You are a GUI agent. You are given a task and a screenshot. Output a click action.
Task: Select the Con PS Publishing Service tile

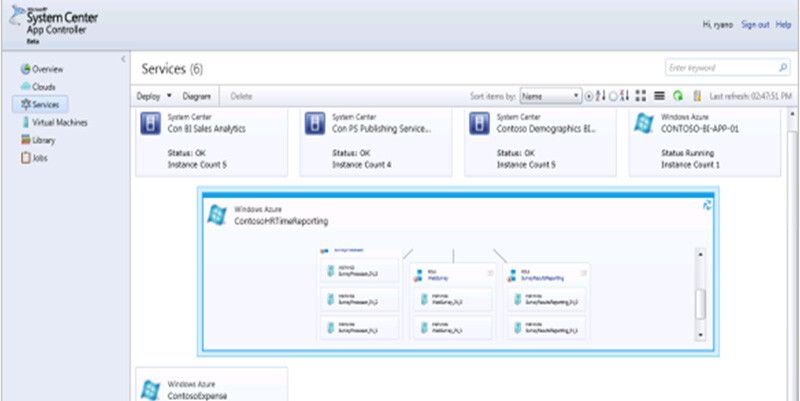pos(376,142)
